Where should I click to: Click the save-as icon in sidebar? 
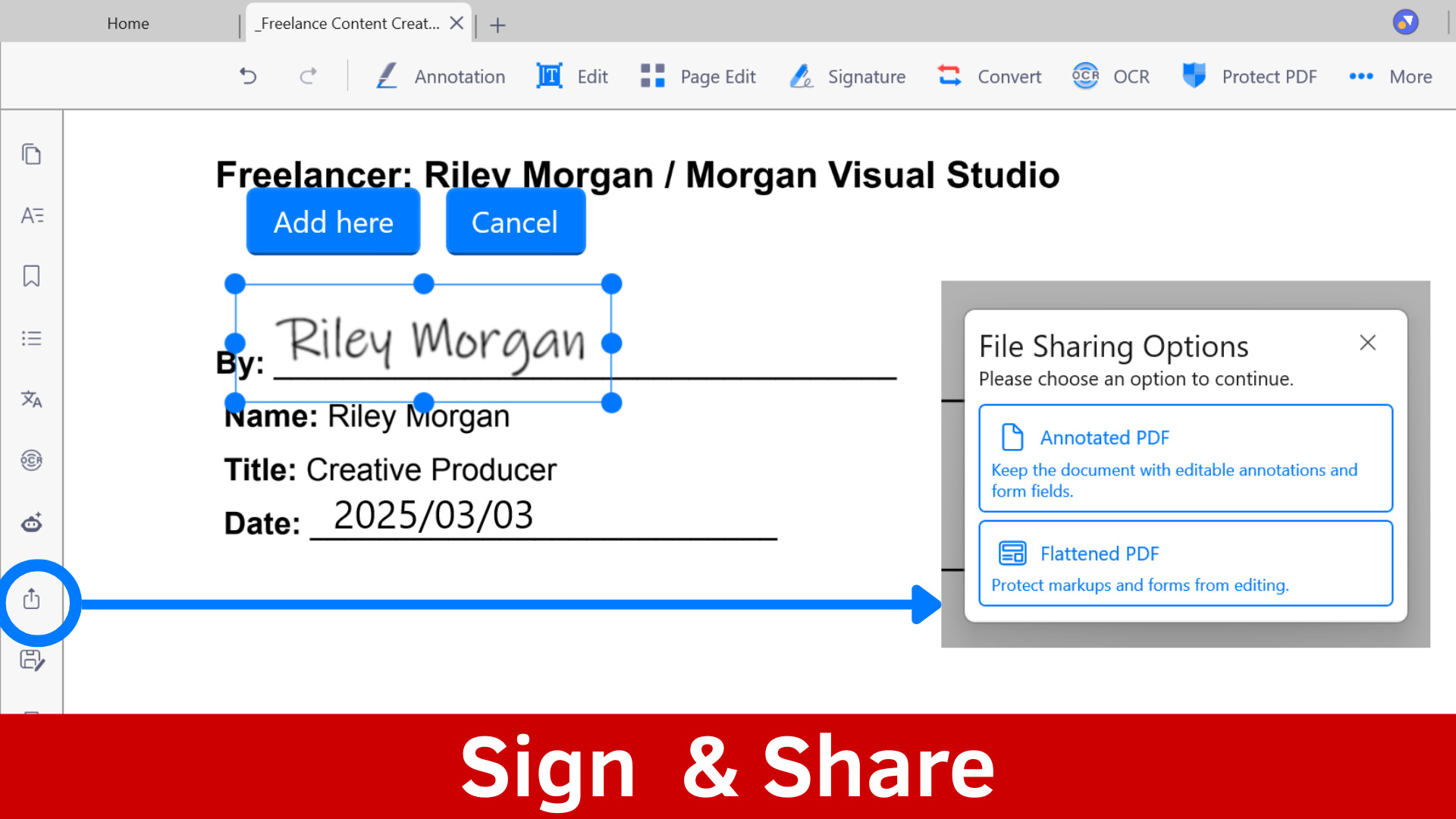(x=31, y=660)
